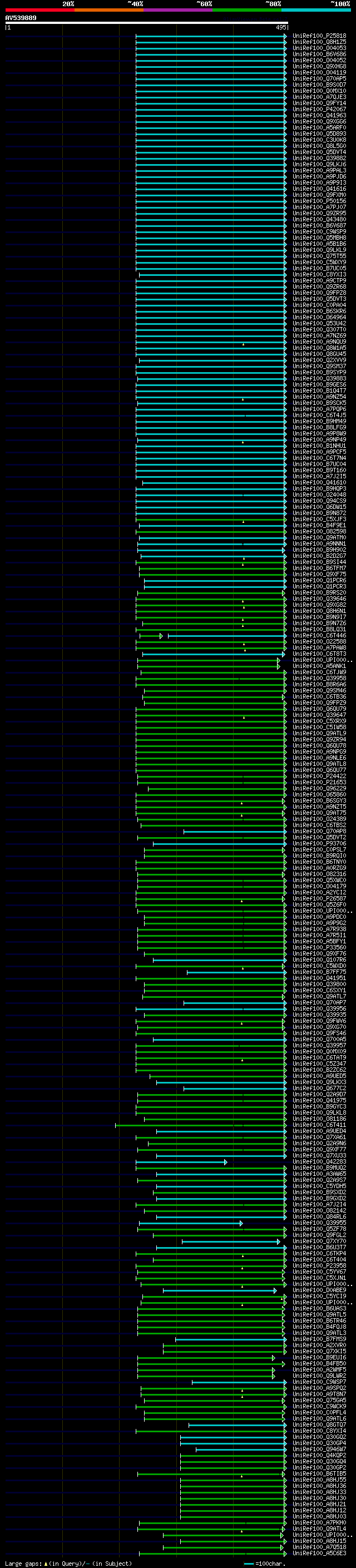Image resolution: width=356 pixels, height=1568 pixels.
Task: Select hit label UniRef100_P93706
Action: click(x=319, y=843)
